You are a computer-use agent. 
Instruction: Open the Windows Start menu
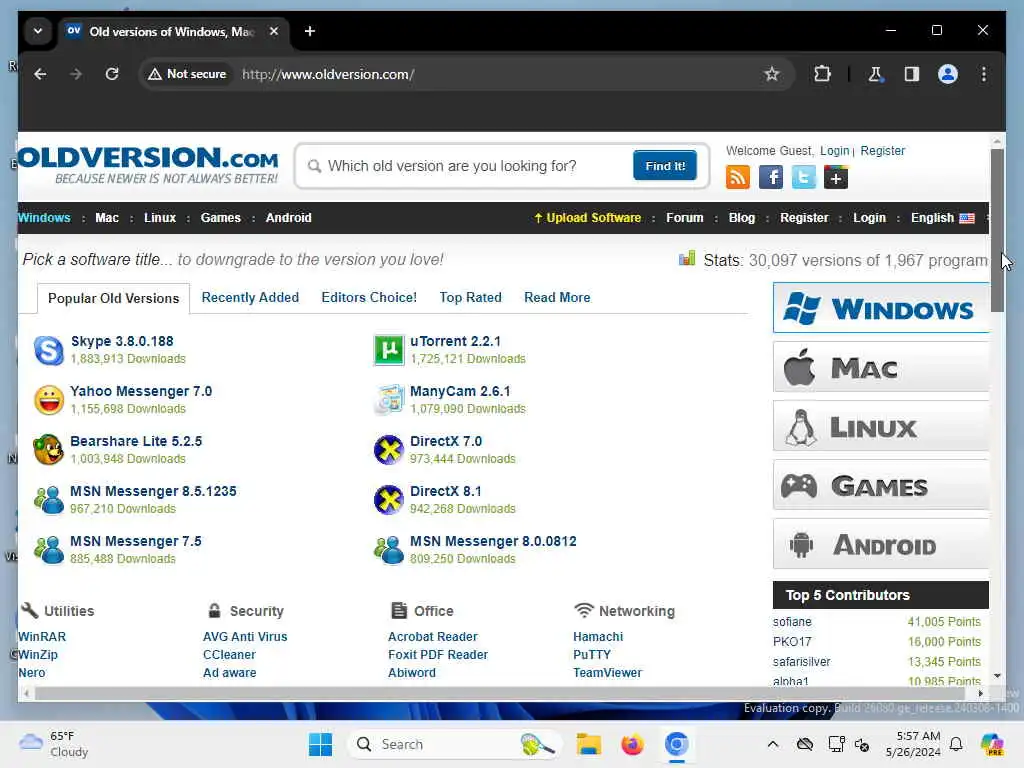point(320,744)
